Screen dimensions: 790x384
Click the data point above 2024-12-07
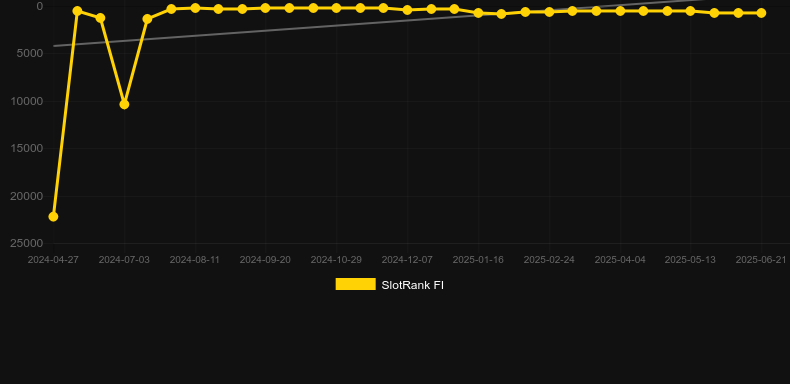pos(408,10)
